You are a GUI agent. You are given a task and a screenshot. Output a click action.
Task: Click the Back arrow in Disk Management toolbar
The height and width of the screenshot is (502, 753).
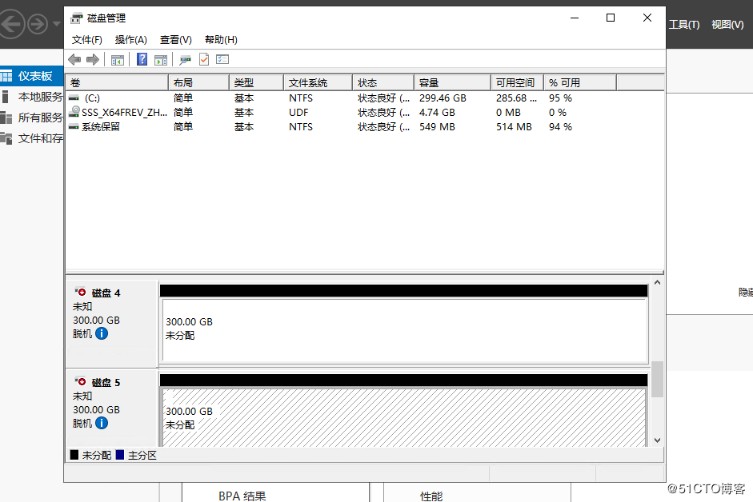point(74,60)
